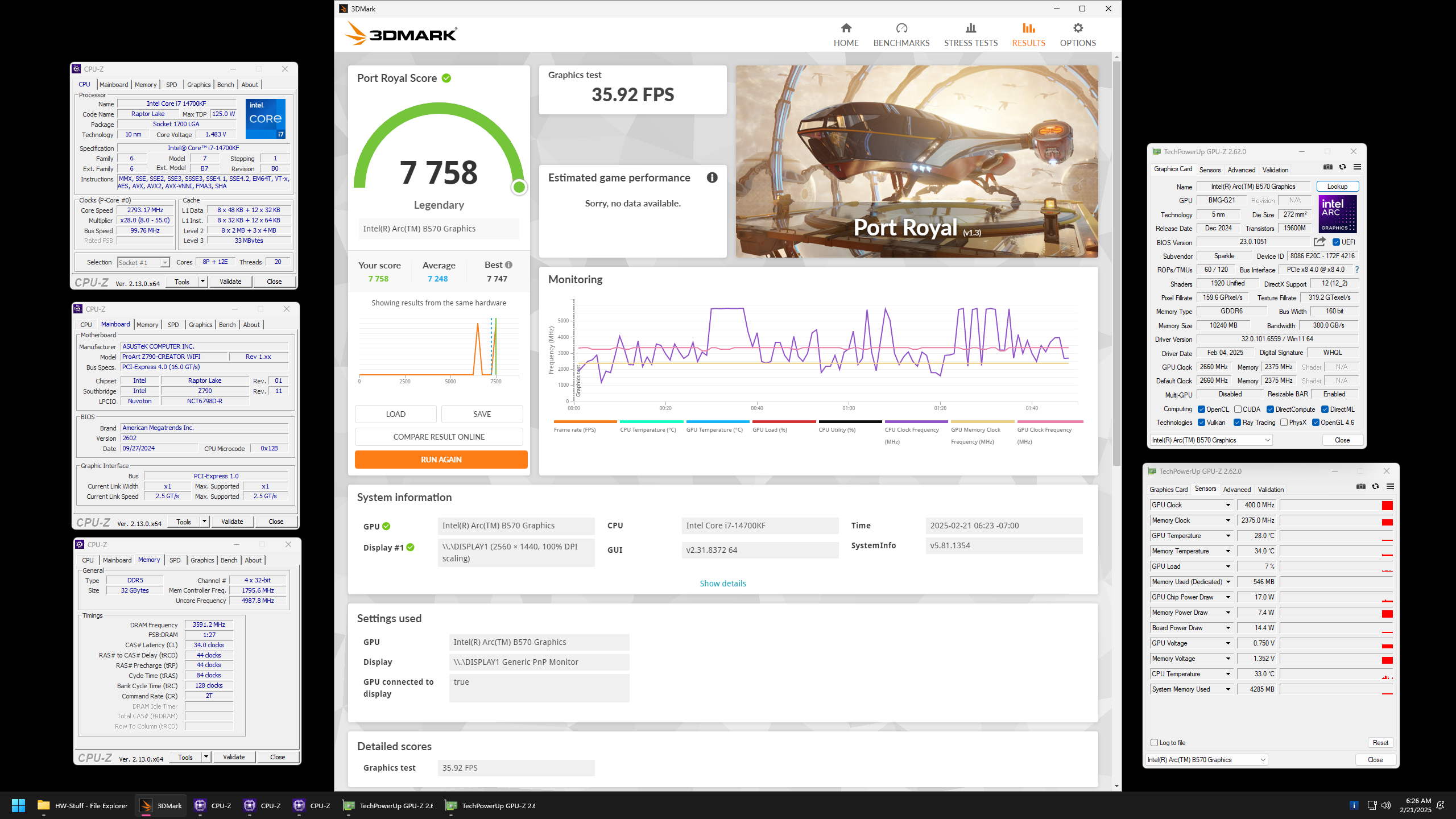The height and width of the screenshot is (819, 1456).
Task: Open the Results section
Action: pos(1028,35)
